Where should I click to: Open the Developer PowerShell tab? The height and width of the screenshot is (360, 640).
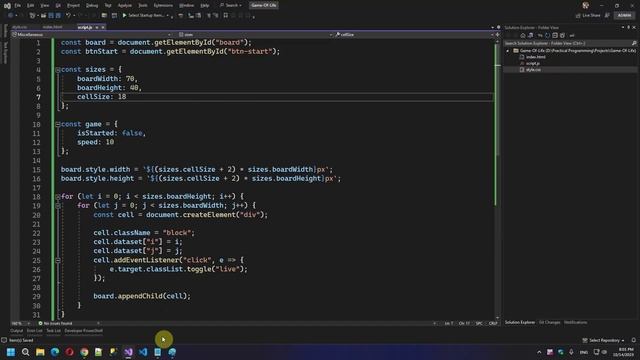click(84, 331)
